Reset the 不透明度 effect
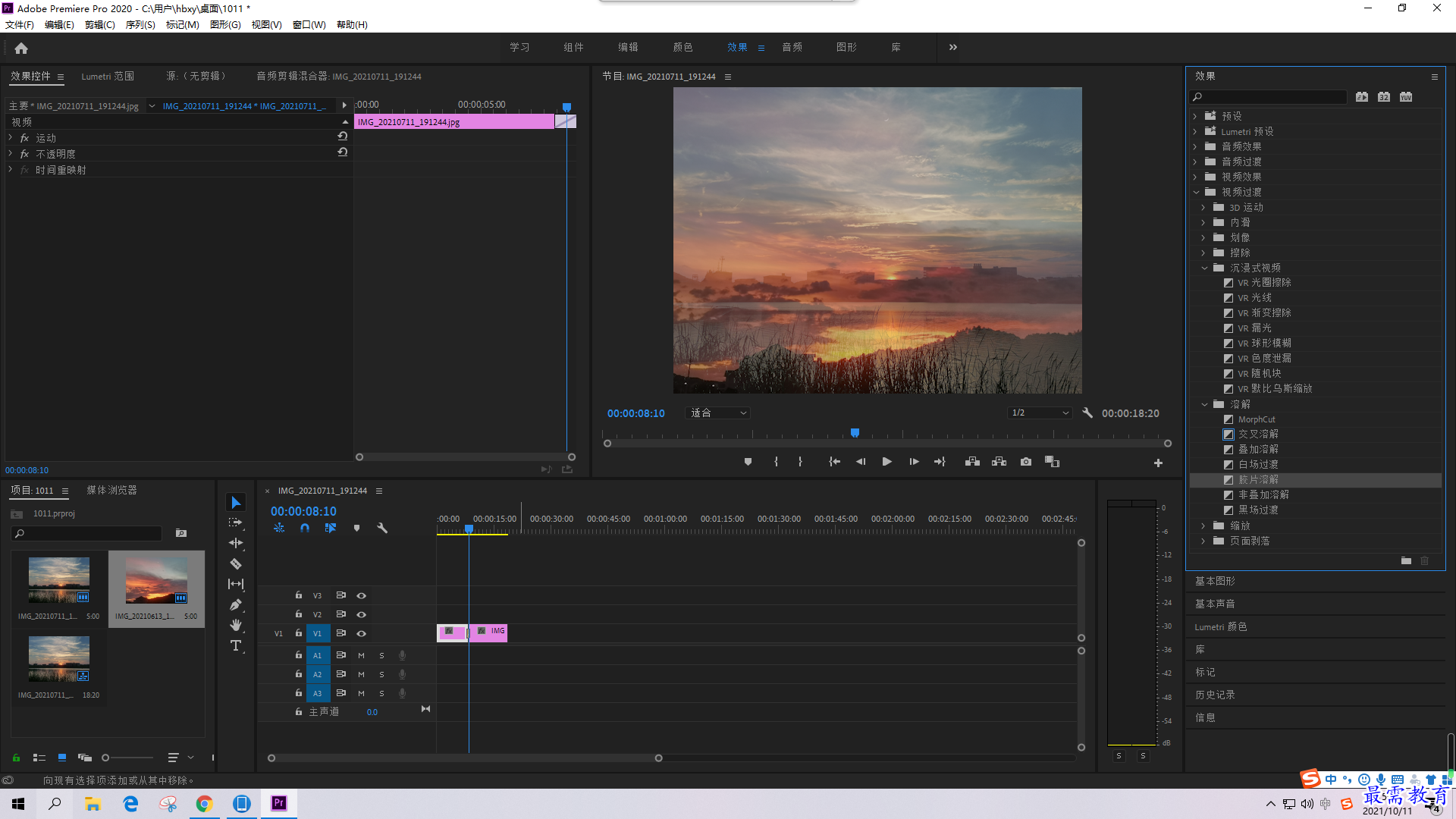Viewport: 1456px width, 819px height. [x=343, y=152]
